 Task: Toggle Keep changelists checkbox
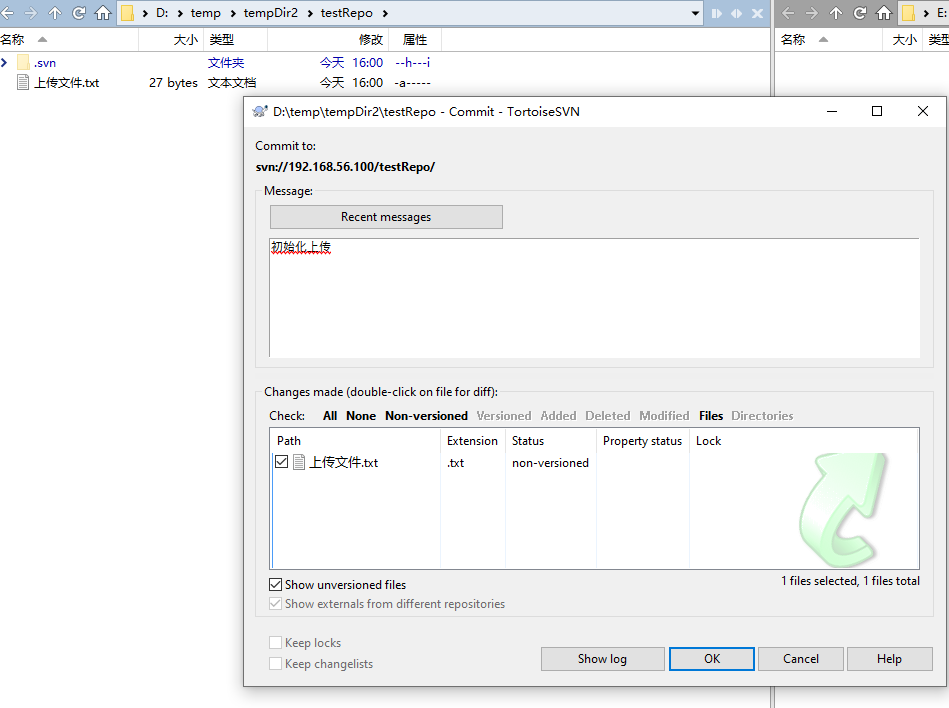click(275, 664)
